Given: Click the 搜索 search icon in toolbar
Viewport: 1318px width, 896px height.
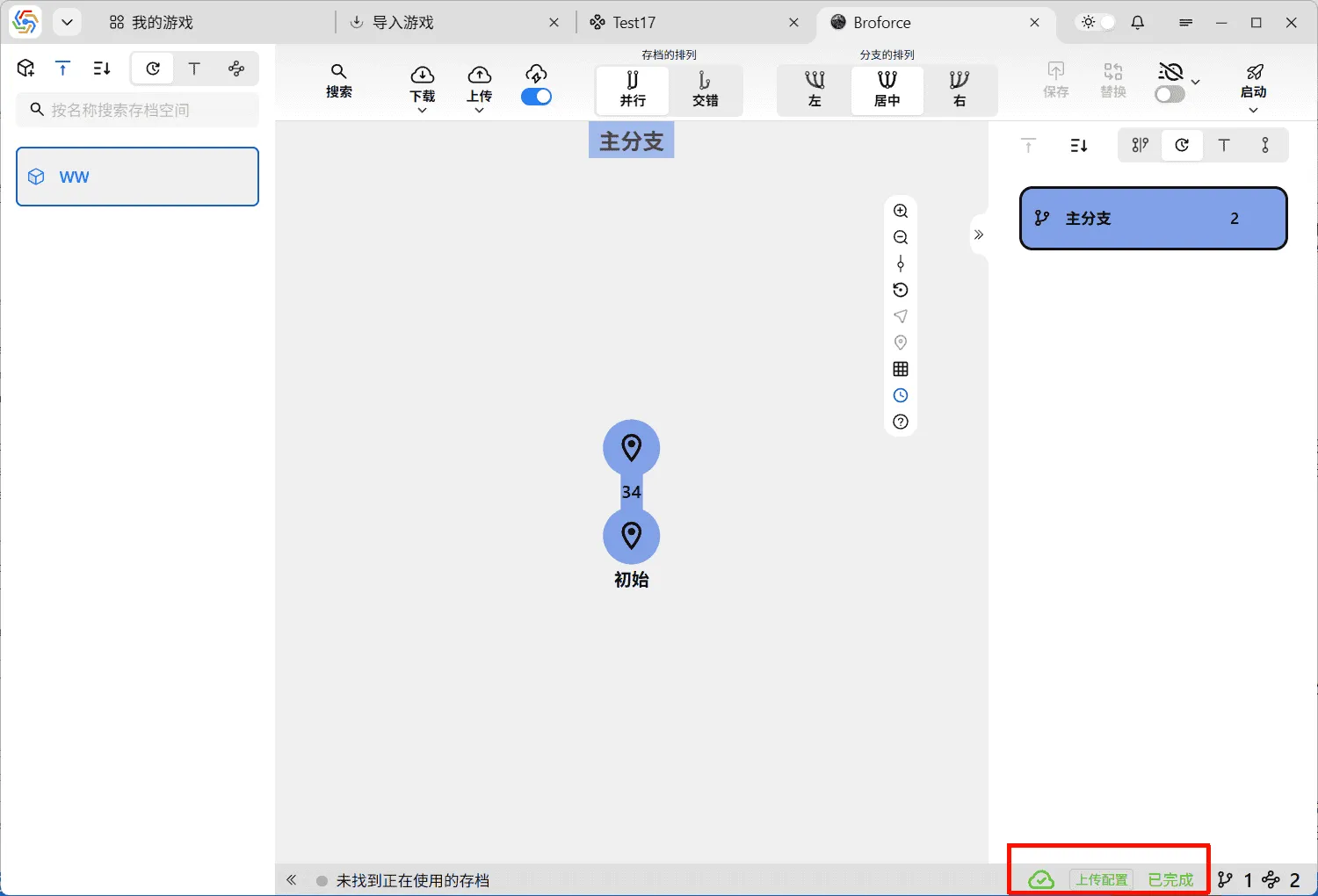Looking at the screenshot, I should [338, 80].
